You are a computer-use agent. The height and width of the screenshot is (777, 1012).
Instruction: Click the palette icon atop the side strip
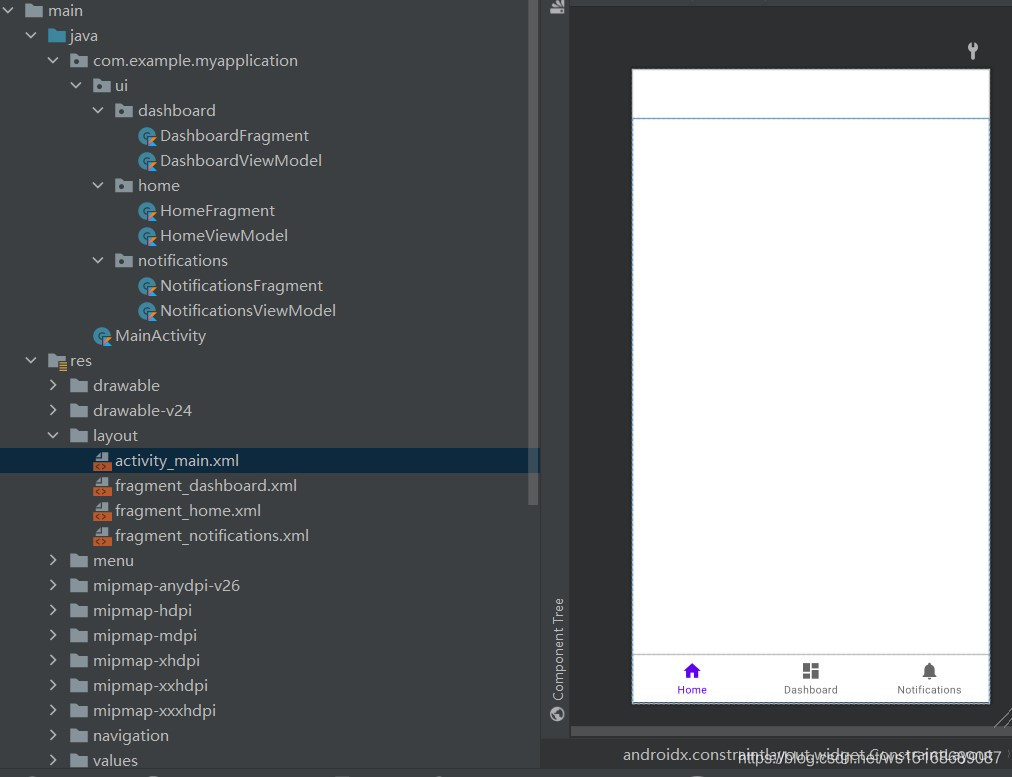[x=557, y=6]
